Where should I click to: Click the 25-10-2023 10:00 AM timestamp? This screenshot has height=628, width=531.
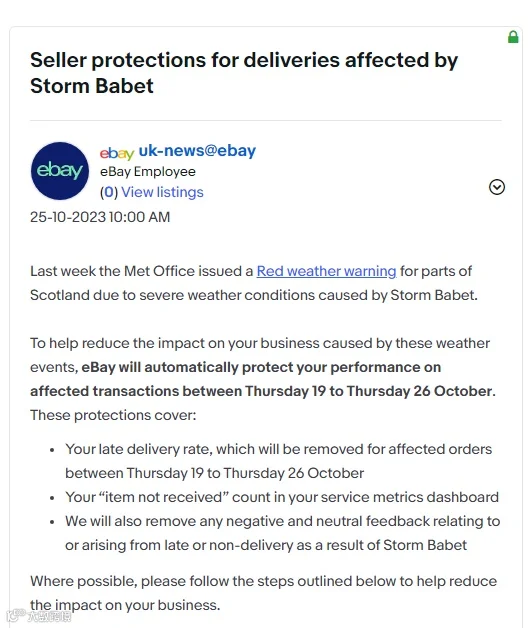tap(100, 217)
